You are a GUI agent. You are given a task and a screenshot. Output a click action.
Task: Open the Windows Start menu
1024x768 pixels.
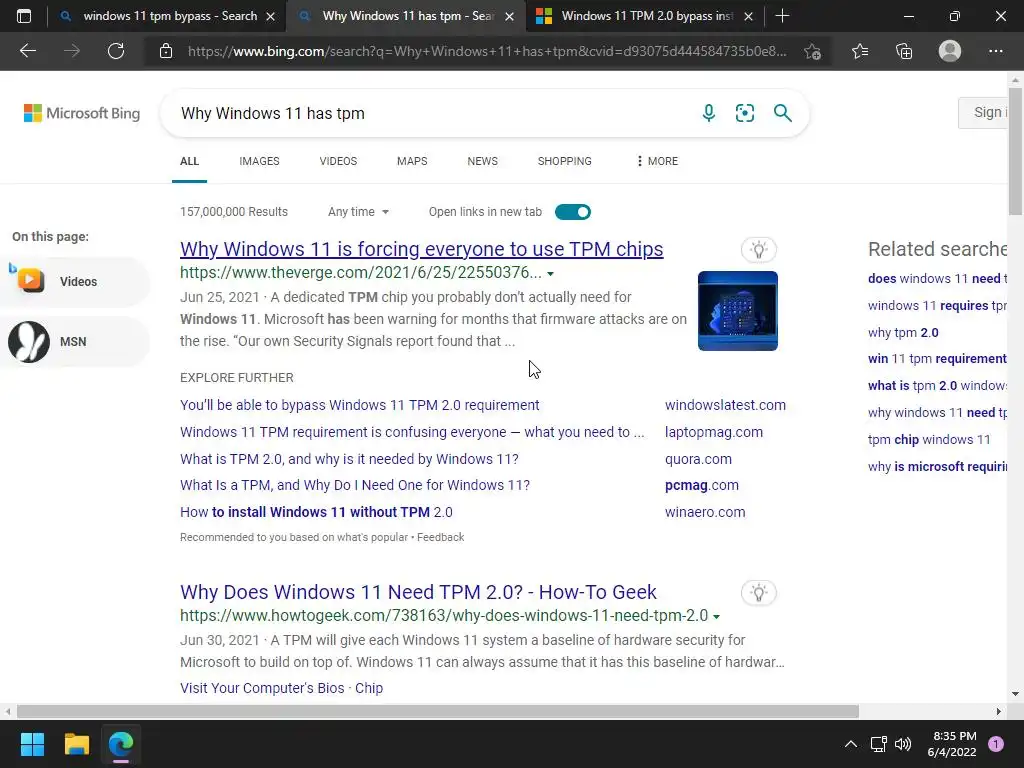point(32,744)
